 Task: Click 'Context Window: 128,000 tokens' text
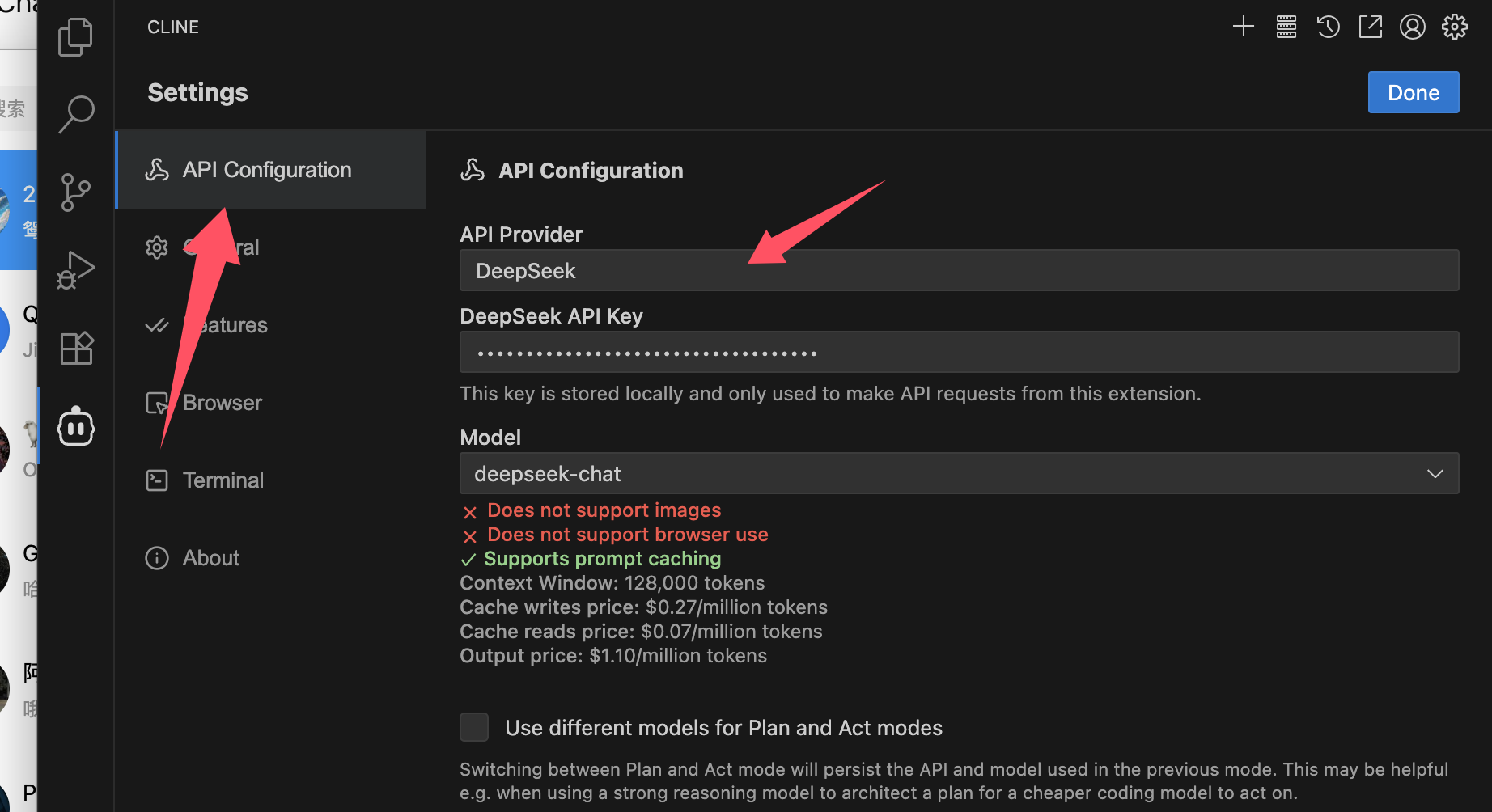click(612, 583)
